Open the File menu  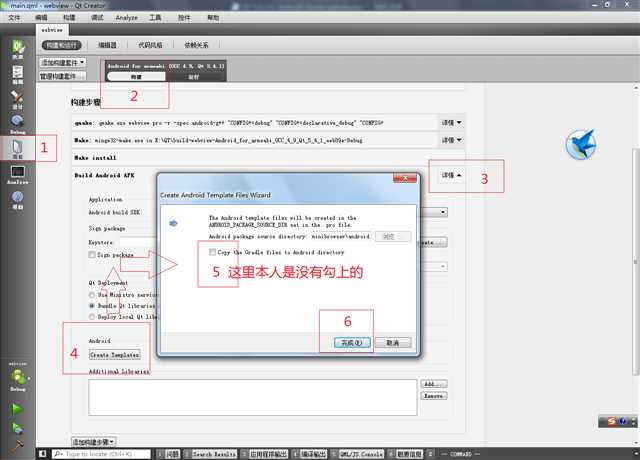pyautogui.click(x=14, y=18)
